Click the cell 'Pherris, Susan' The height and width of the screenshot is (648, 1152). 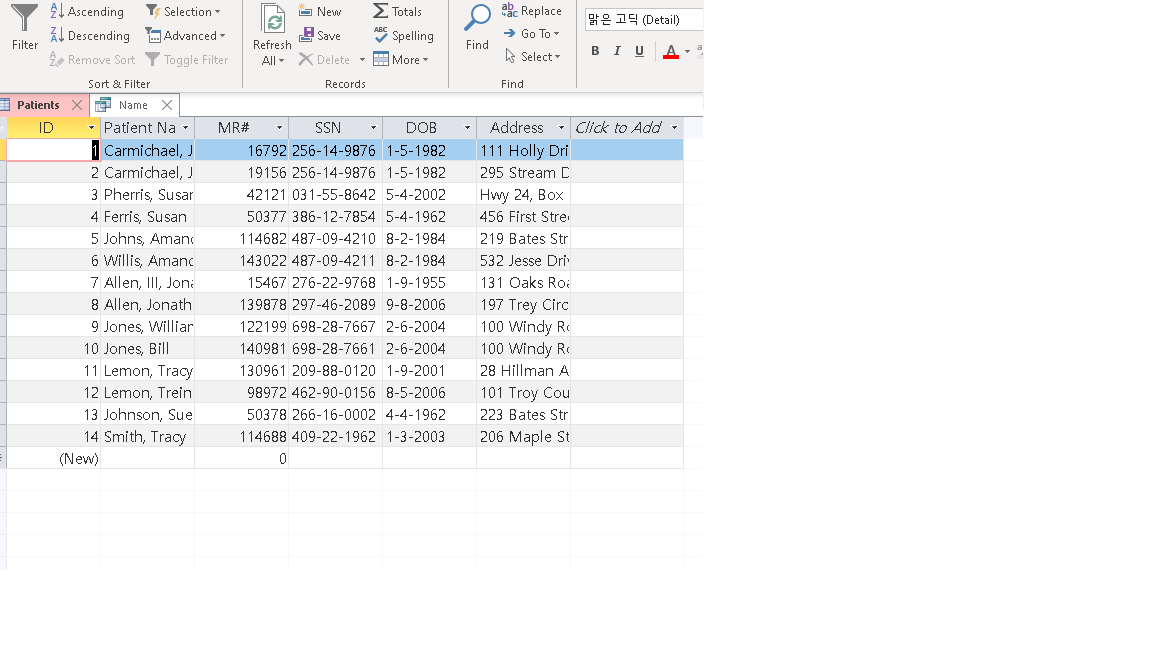148,195
